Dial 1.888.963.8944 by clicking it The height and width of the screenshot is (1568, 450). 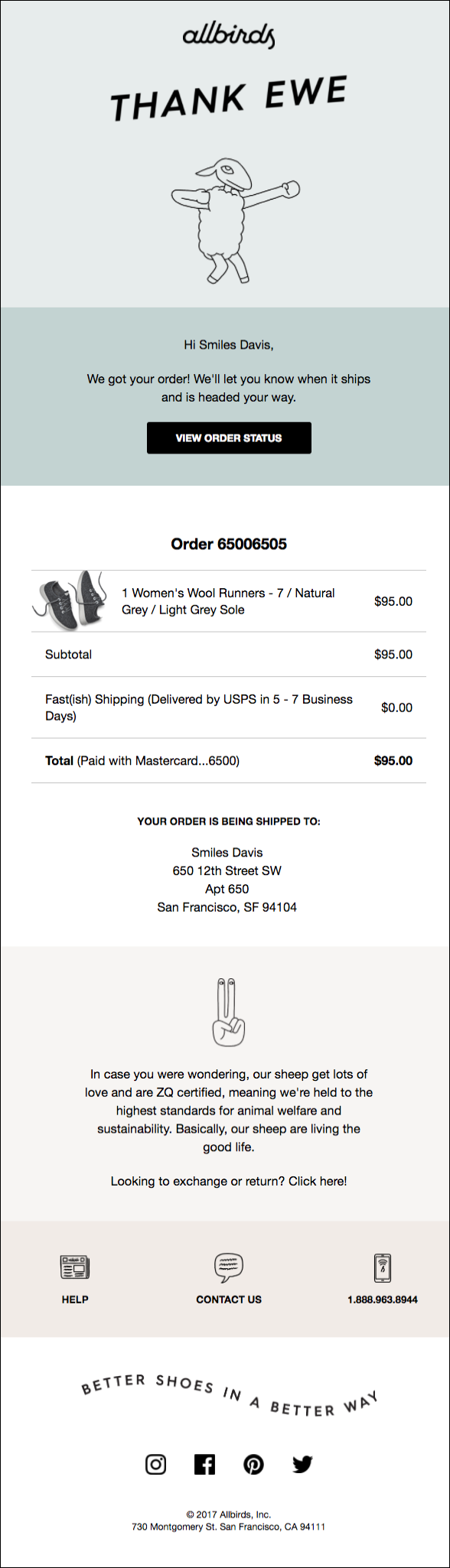382,1299
